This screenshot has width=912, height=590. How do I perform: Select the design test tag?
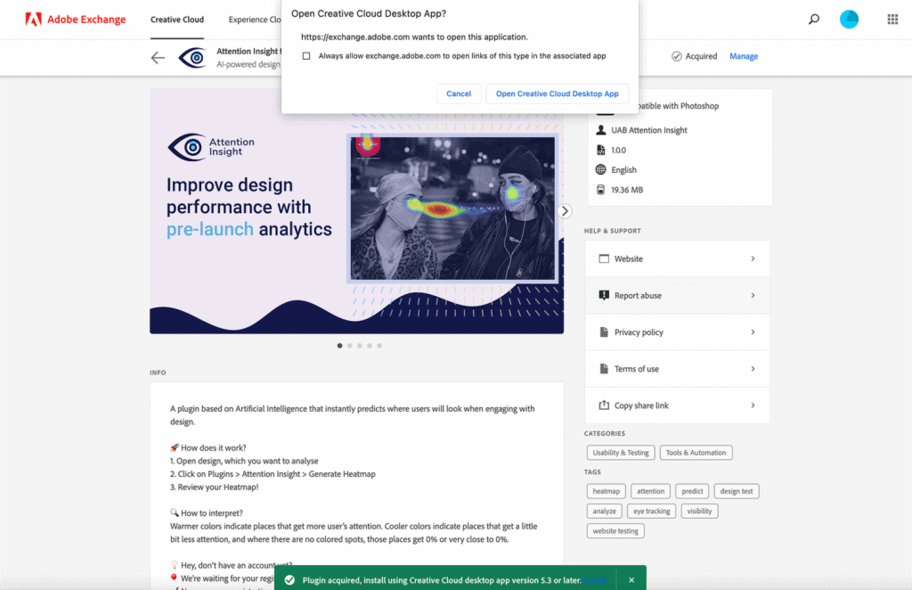(736, 491)
